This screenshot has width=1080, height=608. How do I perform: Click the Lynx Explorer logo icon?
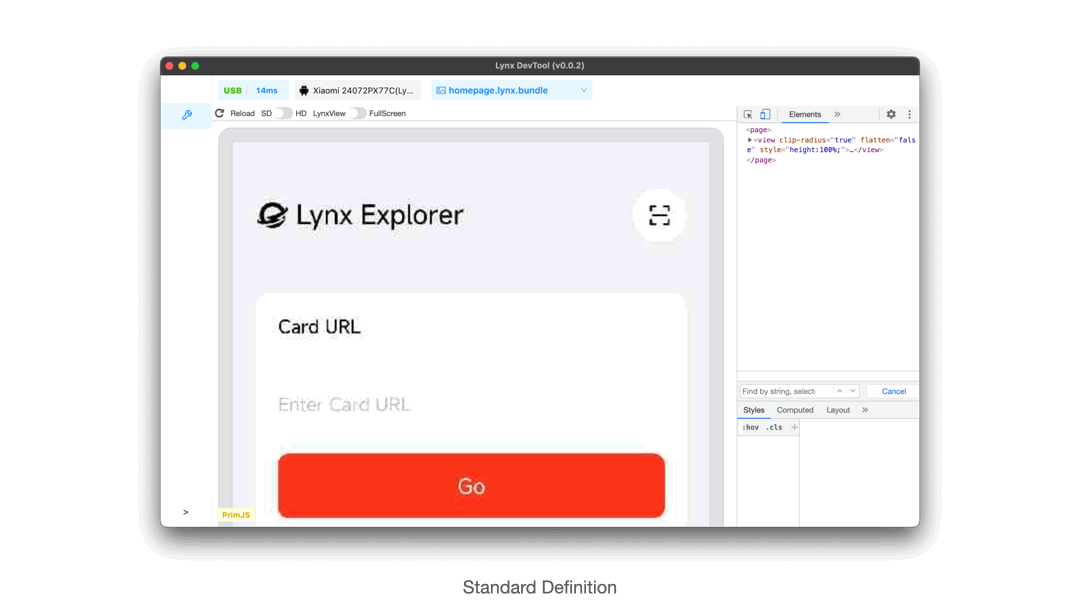pyautogui.click(x=273, y=215)
